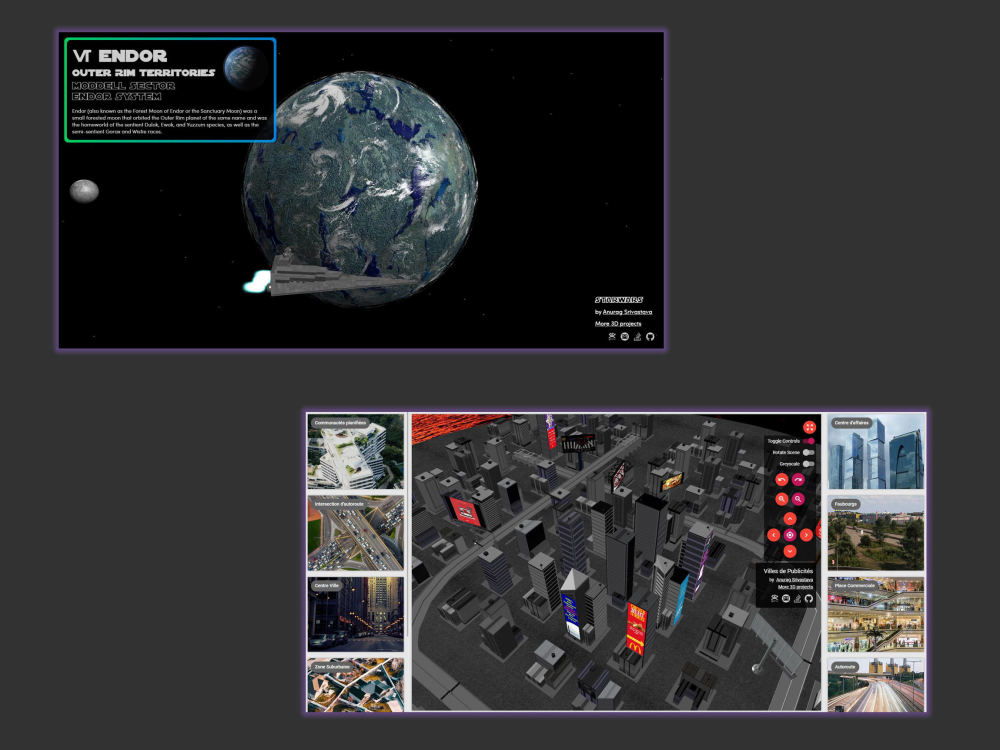
Task: Select the Communauté planifiée thumbnail
Action: (x=356, y=451)
